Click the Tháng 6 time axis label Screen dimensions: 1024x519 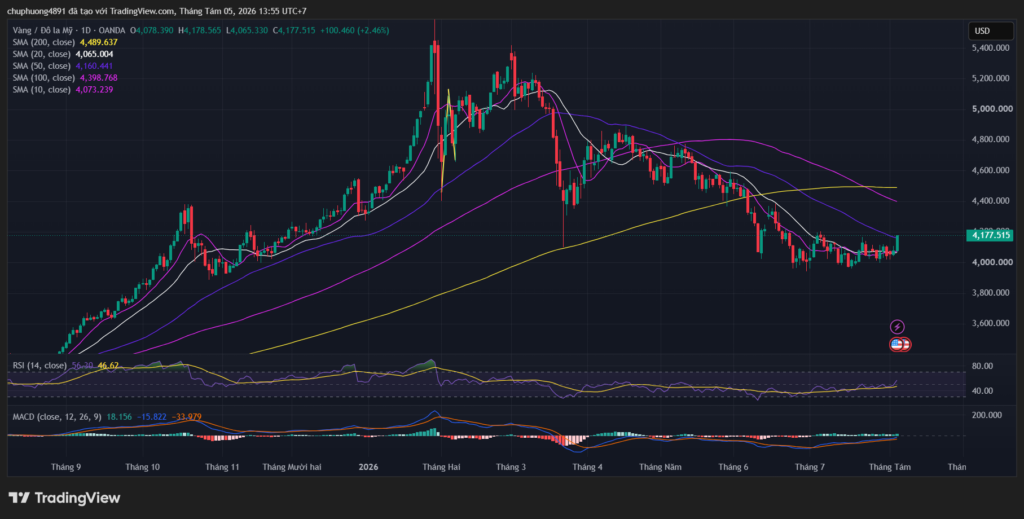733,467
